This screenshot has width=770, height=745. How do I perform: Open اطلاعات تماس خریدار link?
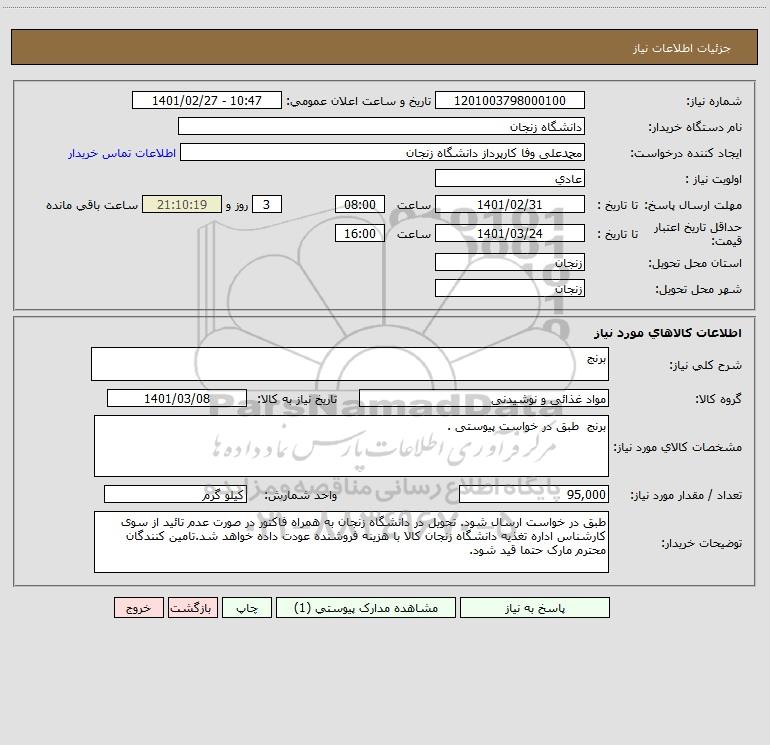click(122, 153)
